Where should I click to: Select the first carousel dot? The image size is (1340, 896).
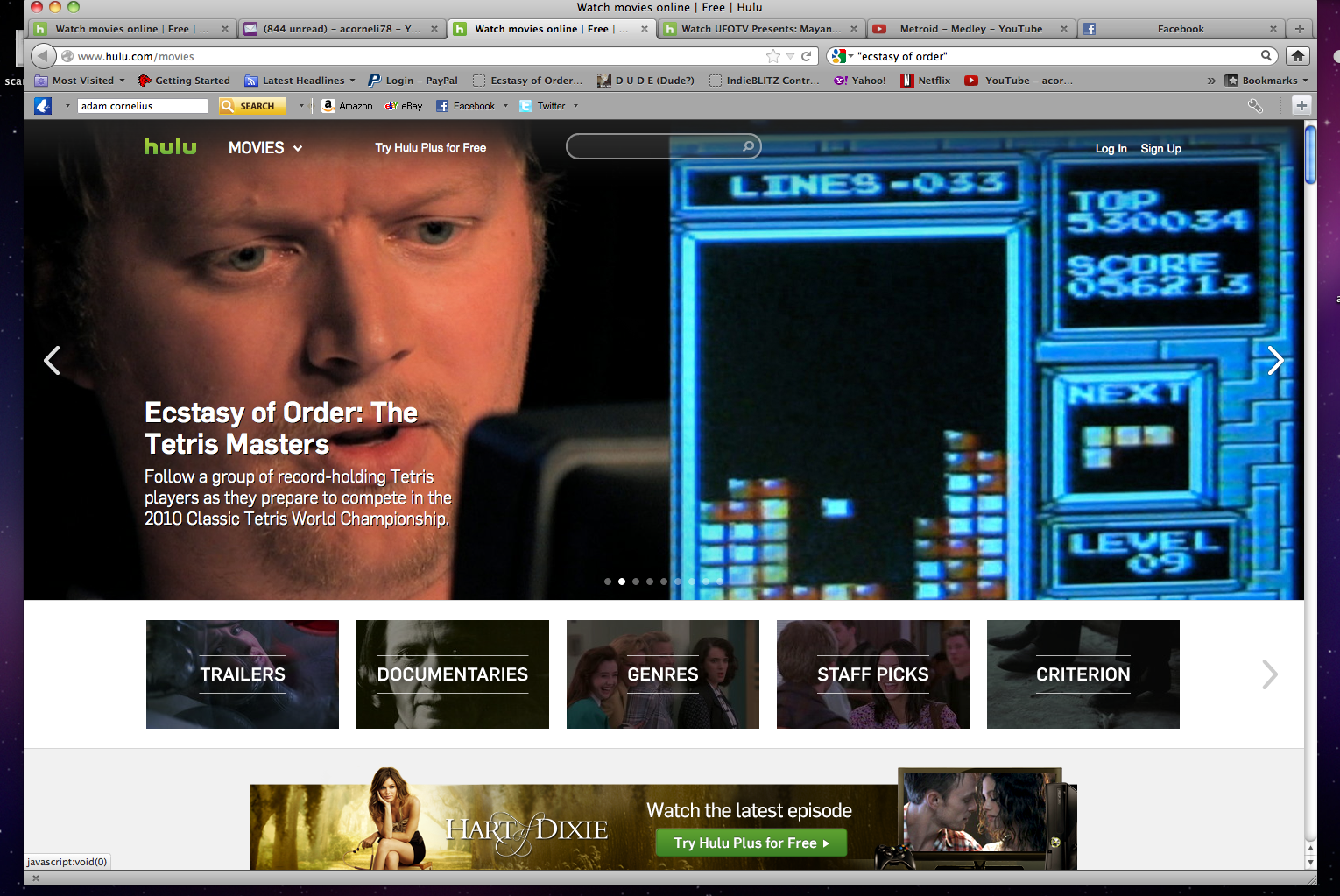point(608,582)
